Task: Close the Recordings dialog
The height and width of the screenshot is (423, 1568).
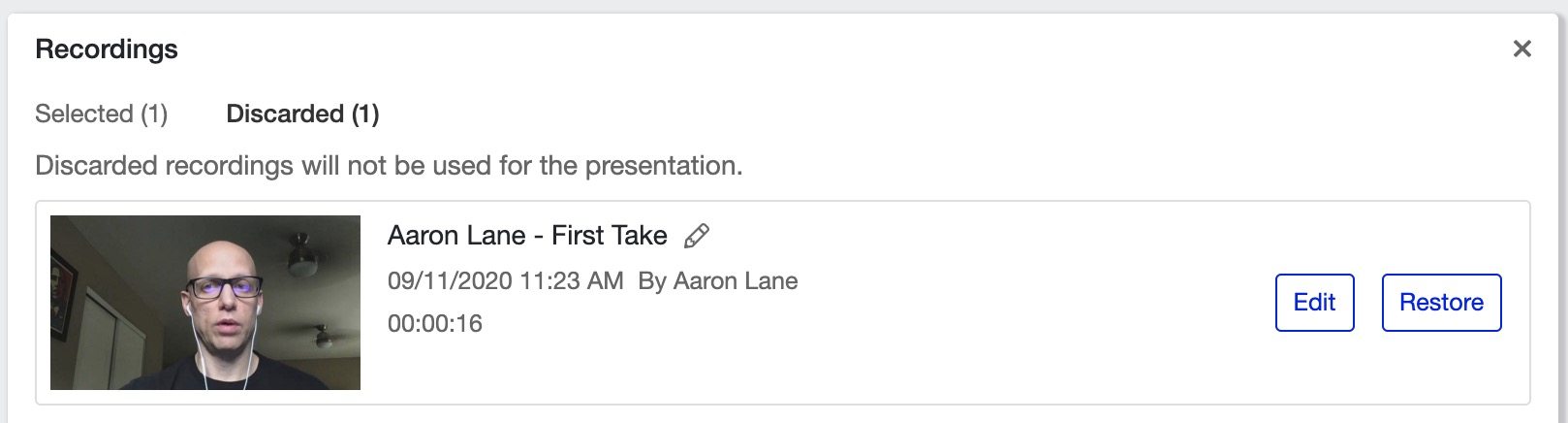Action: (1521, 49)
